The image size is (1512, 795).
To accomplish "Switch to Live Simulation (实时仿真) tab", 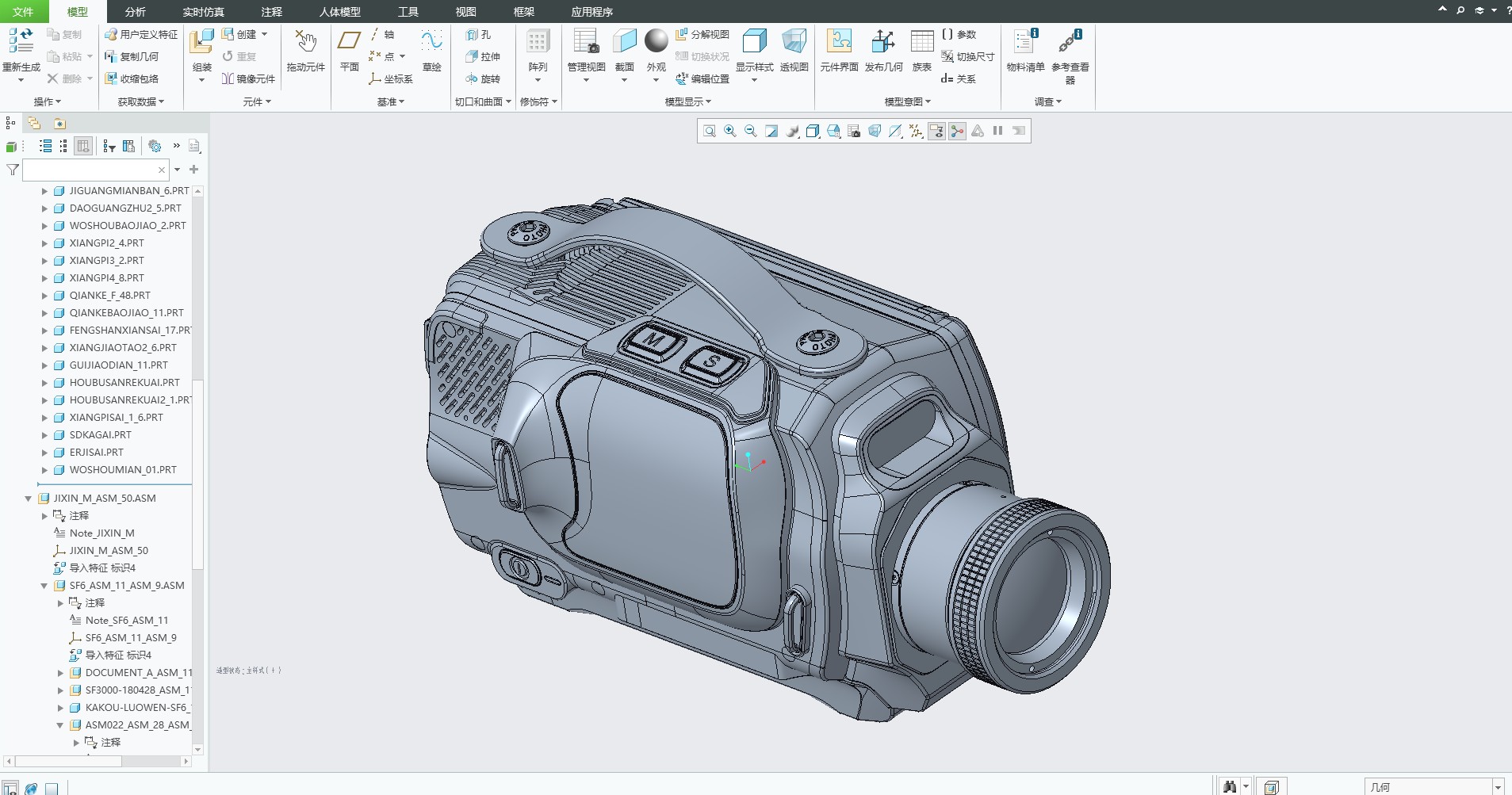I will (x=204, y=11).
